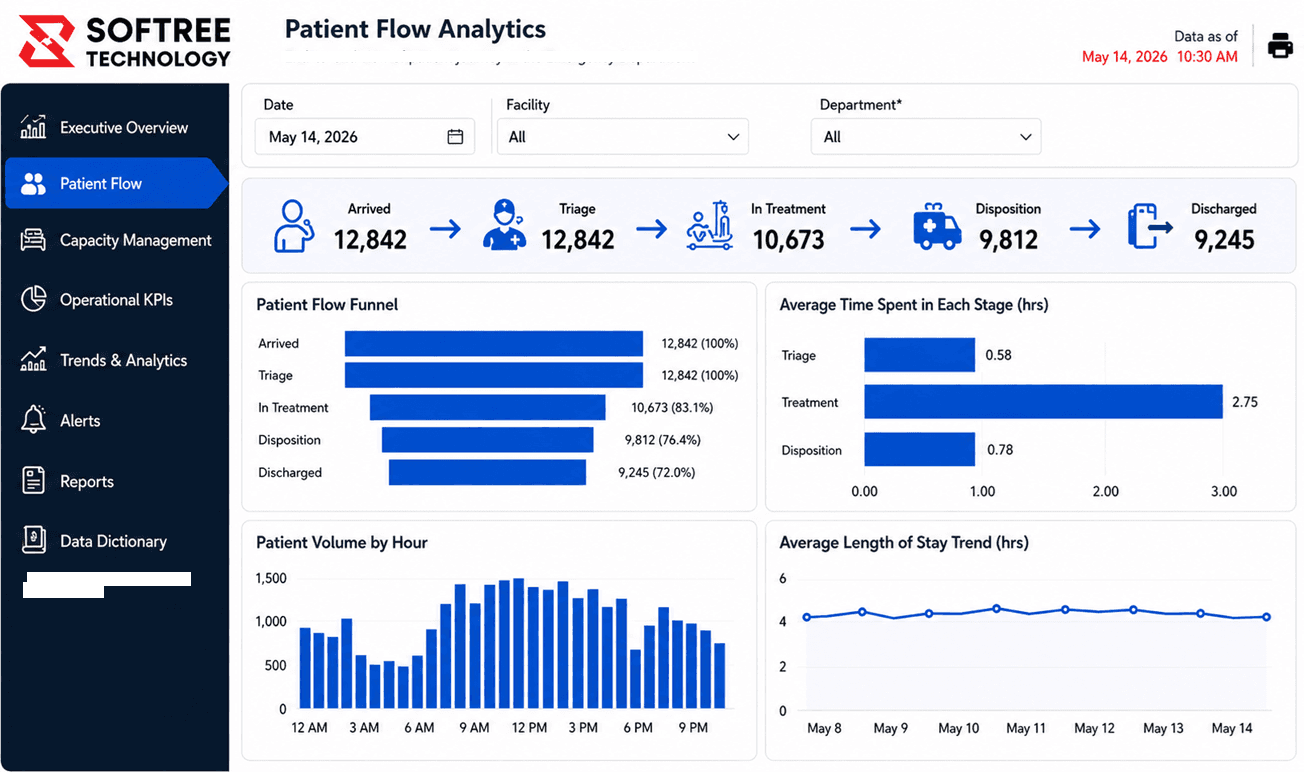The image size is (1304, 772).
Task: Click the Disposition bar in time chart
Action: point(920,449)
